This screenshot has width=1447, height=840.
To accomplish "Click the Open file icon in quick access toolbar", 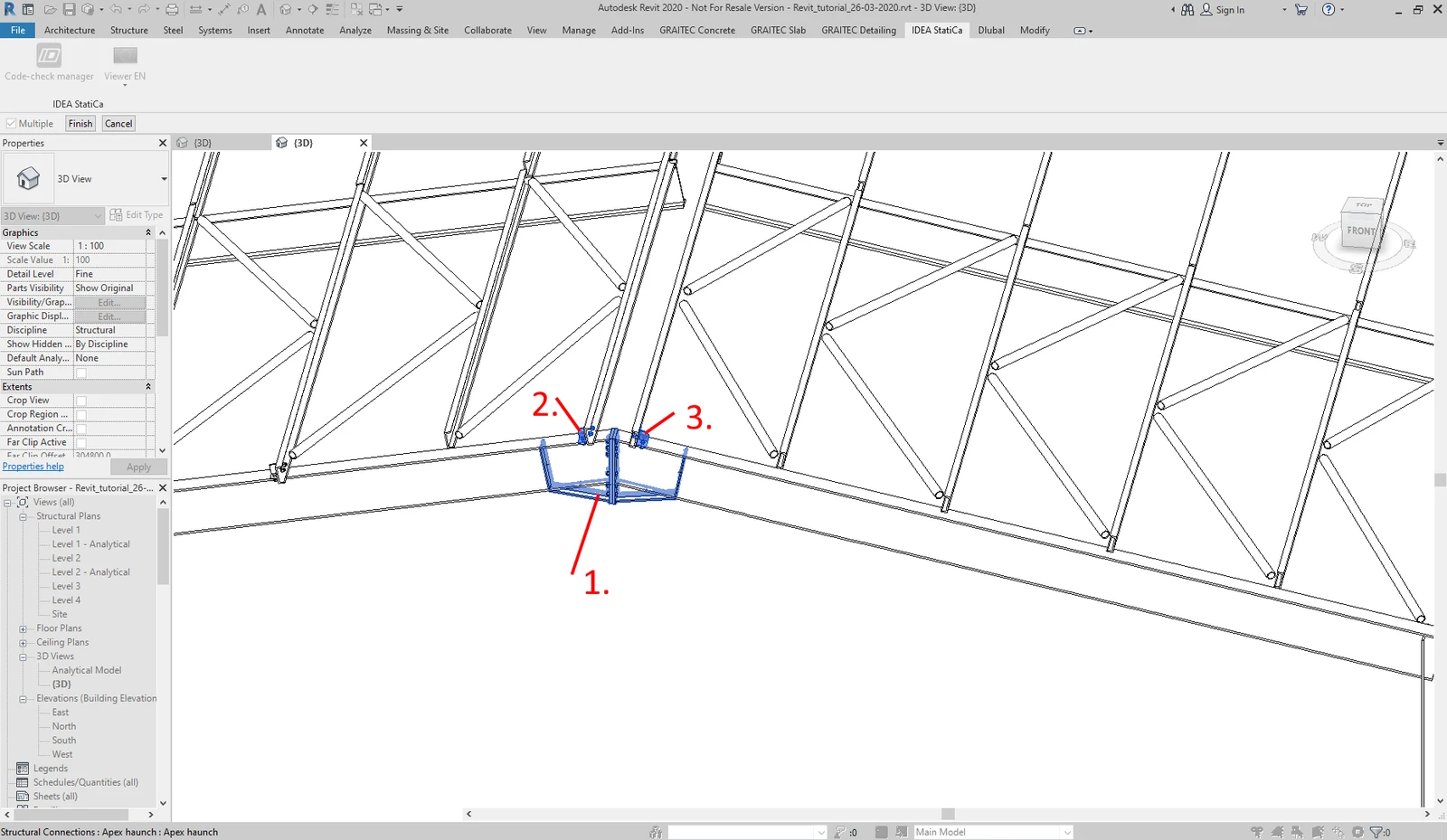I will tap(50, 9).
